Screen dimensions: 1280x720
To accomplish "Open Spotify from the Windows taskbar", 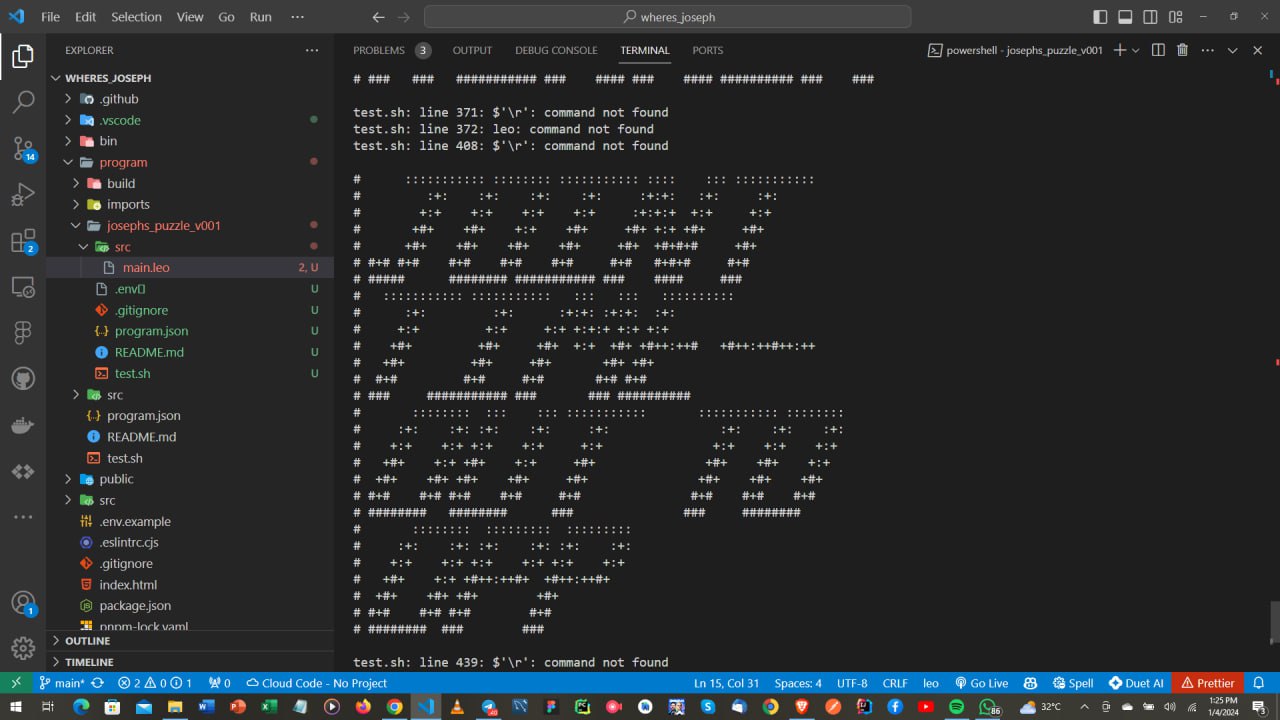I will (956, 706).
